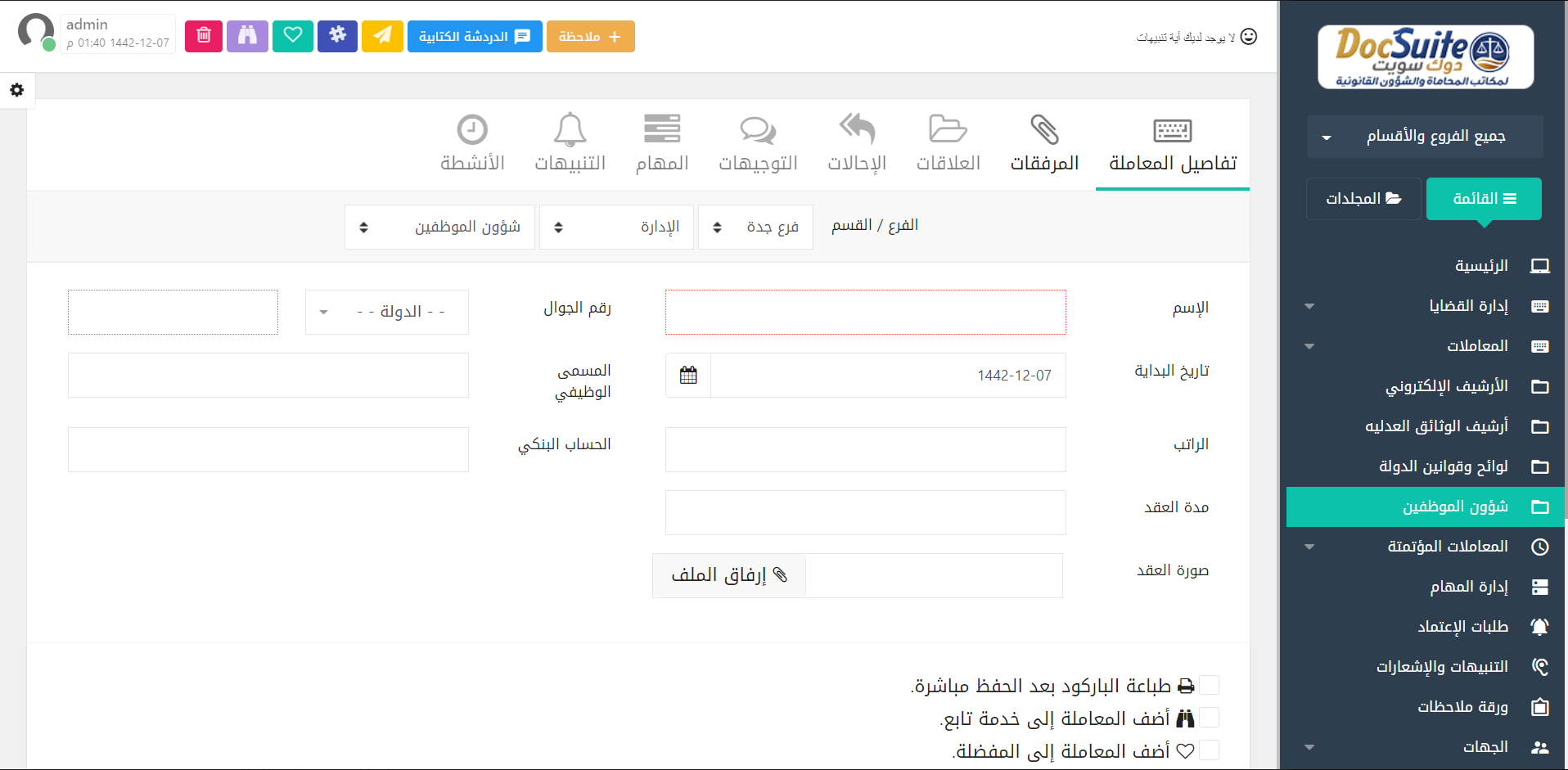Open Case Management in the sidebar
Screen dimensions: 1568x770
point(1468,306)
